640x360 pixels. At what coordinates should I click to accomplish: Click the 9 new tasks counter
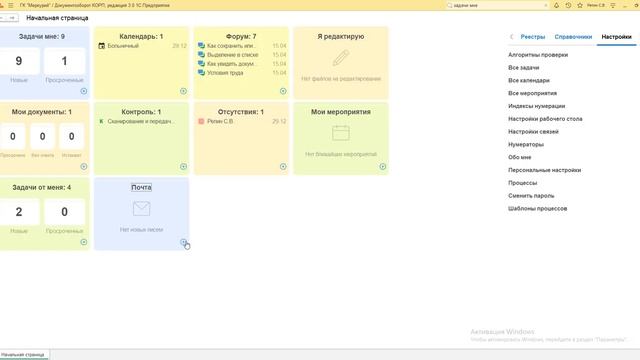click(x=19, y=61)
